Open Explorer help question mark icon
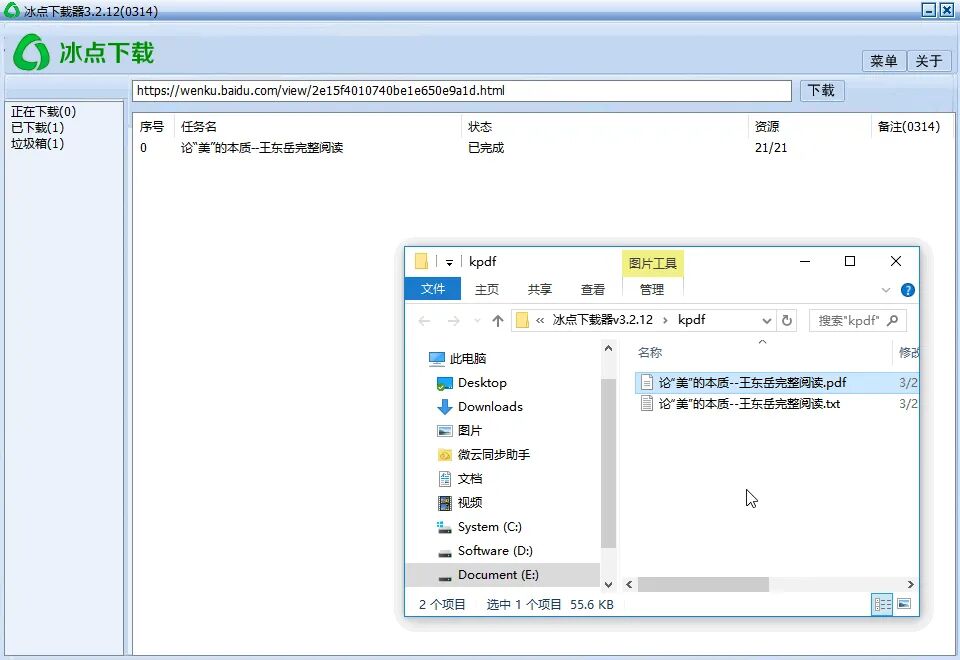960x660 pixels. coord(908,290)
